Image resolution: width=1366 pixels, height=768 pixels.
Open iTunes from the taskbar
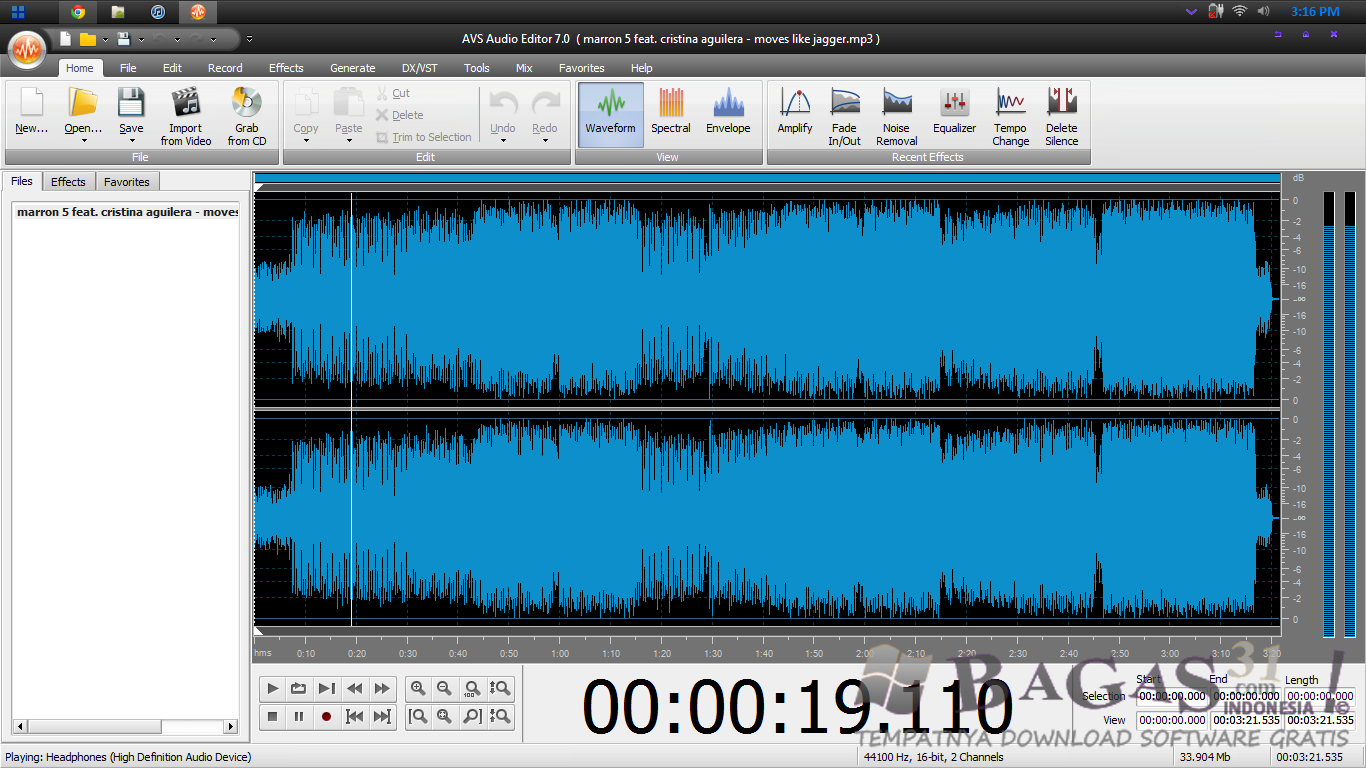(x=158, y=12)
